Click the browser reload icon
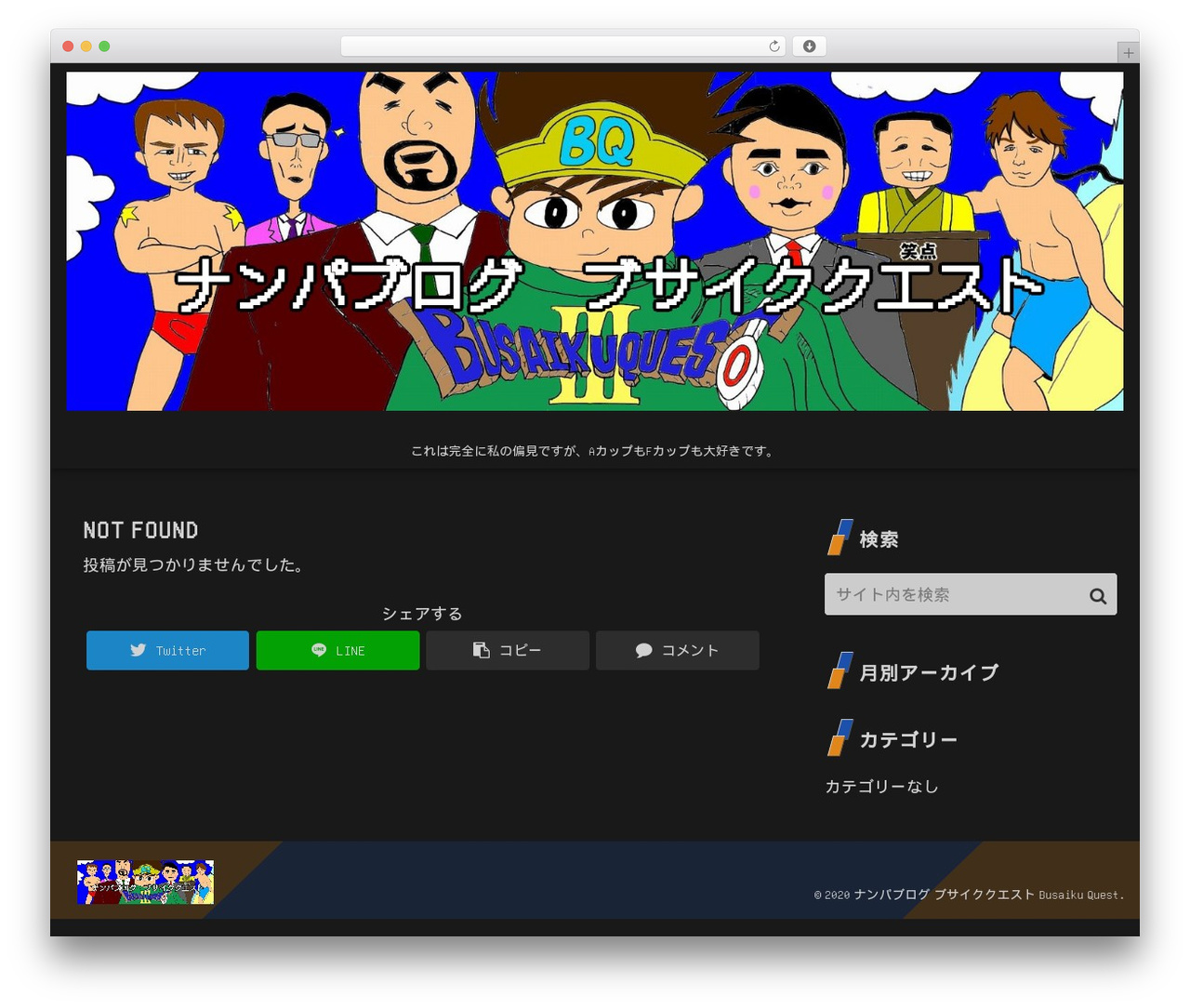This screenshot has width=1190, height=1008. (x=773, y=46)
